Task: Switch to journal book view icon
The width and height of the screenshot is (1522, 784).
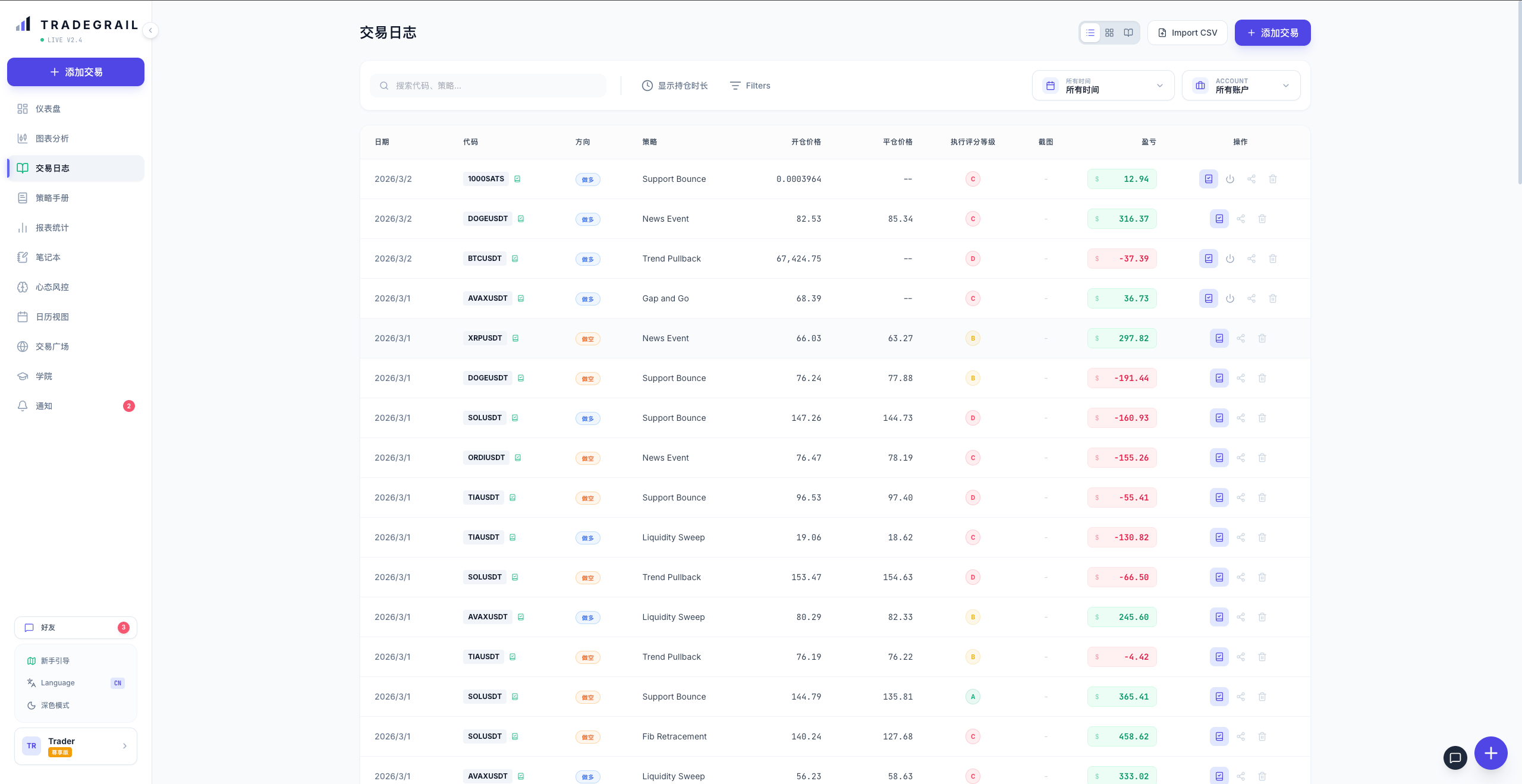Action: [1128, 33]
